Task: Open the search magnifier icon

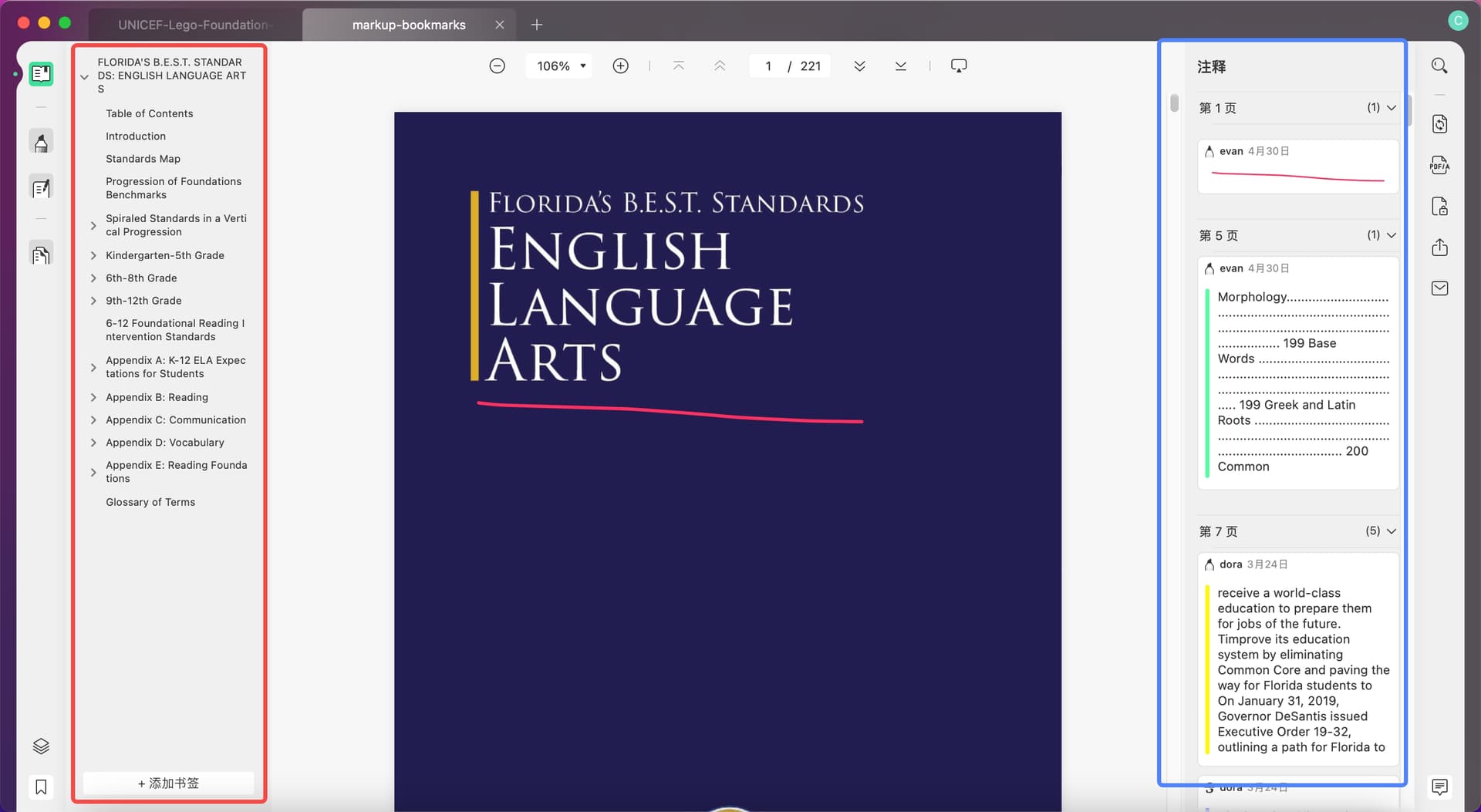Action: pos(1439,66)
